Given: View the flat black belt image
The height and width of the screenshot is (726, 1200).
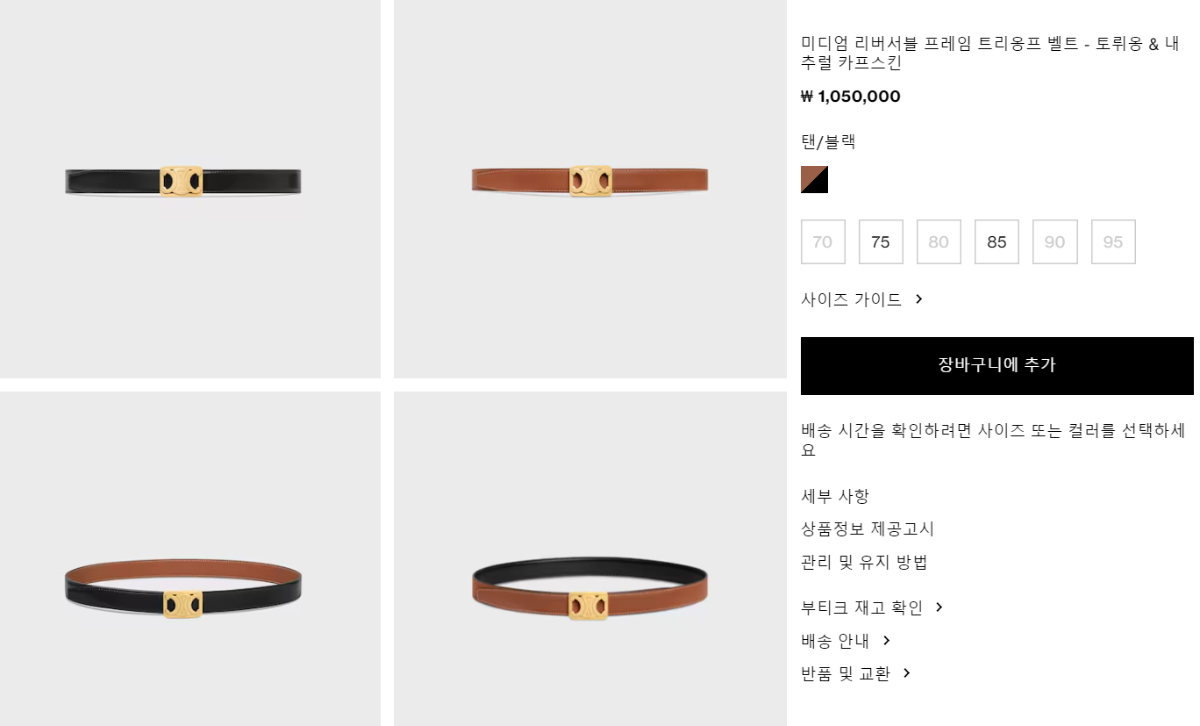Looking at the screenshot, I should coord(190,189).
